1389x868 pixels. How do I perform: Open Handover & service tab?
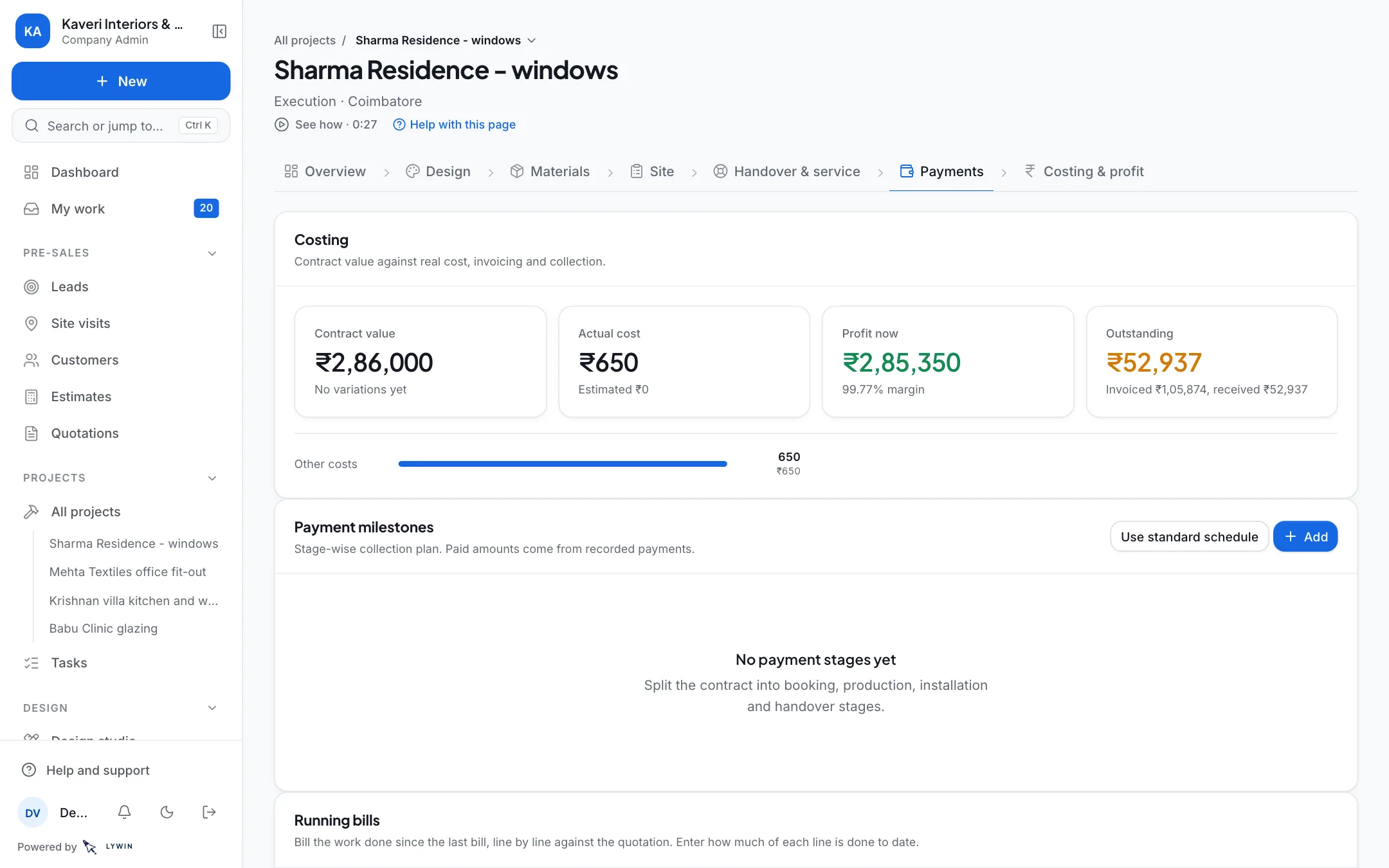click(x=787, y=172)
